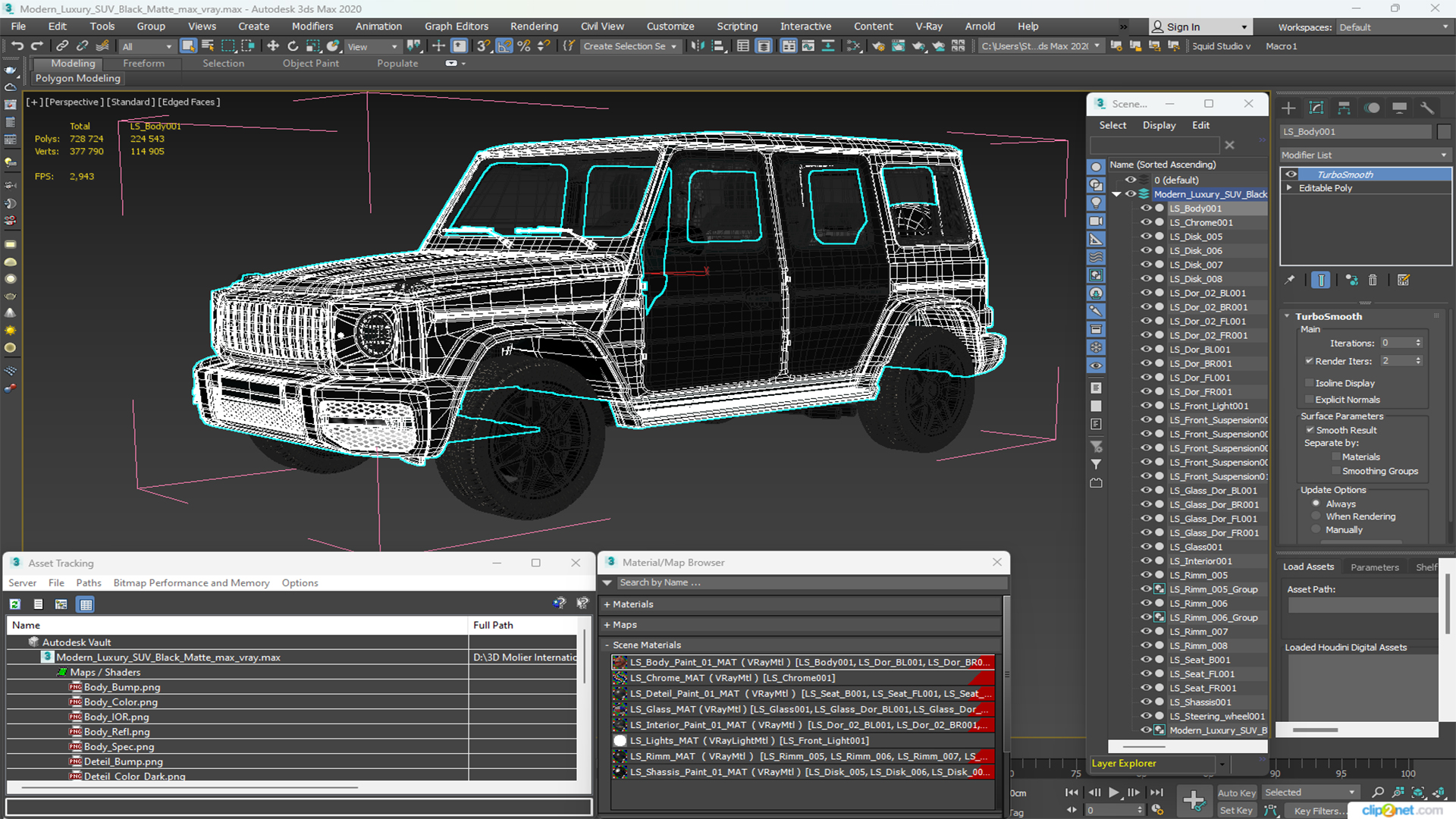1456x819 pixels.
Task: Refresh the Asset Tracking list
Action: click(15, 604)
